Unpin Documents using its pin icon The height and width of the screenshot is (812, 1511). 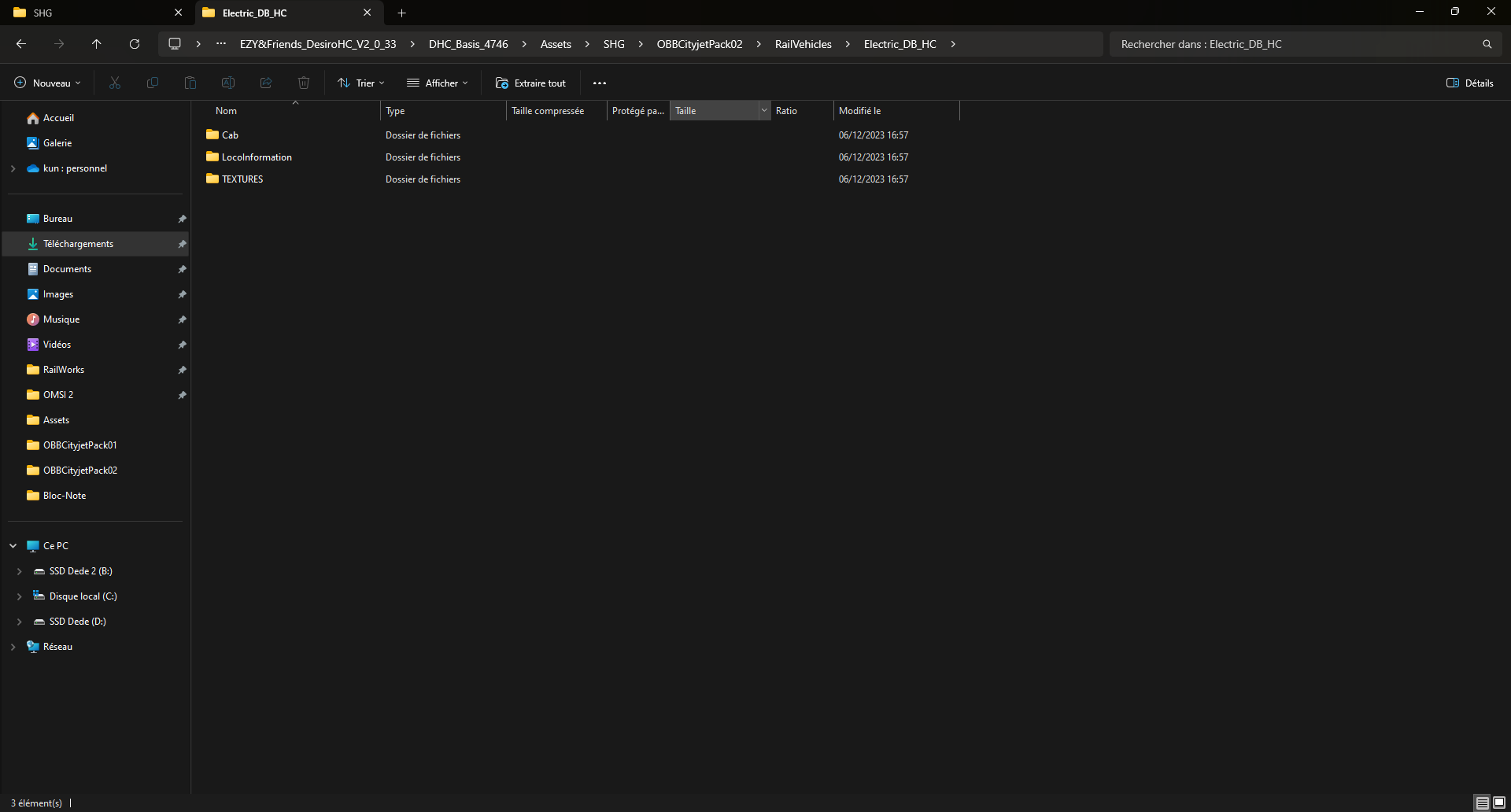[x=182, y=269]
